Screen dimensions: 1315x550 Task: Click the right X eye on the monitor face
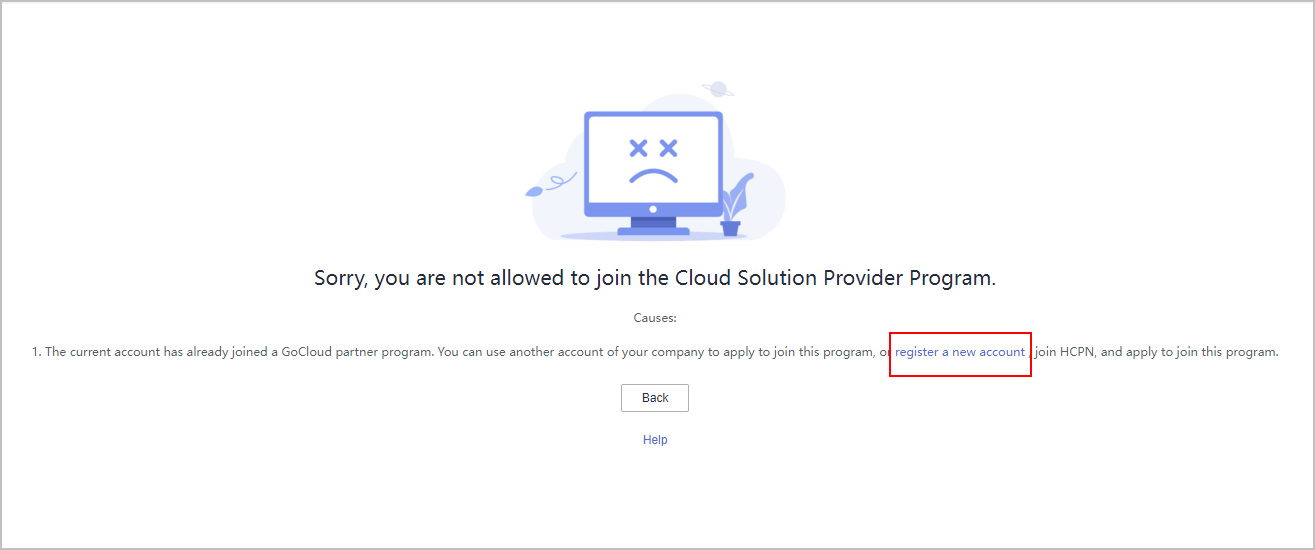(669, 149)
